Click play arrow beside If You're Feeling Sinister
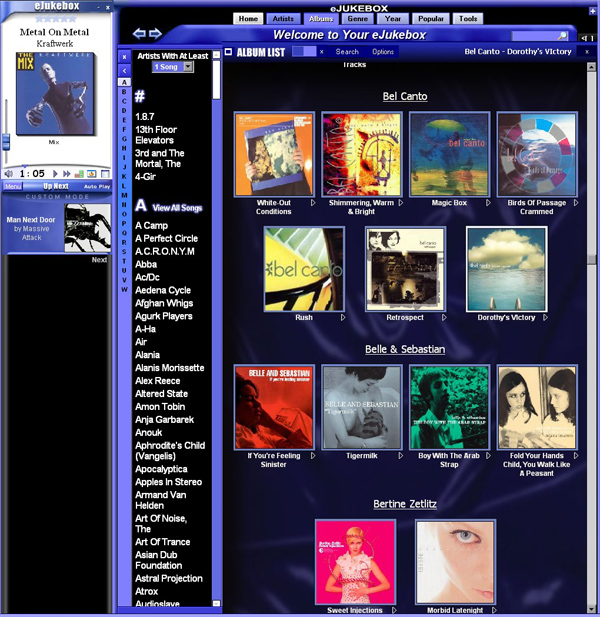Image resolution: width=600 pixels, height=617 pixels. pyautogui.click(x=313, y=456)
